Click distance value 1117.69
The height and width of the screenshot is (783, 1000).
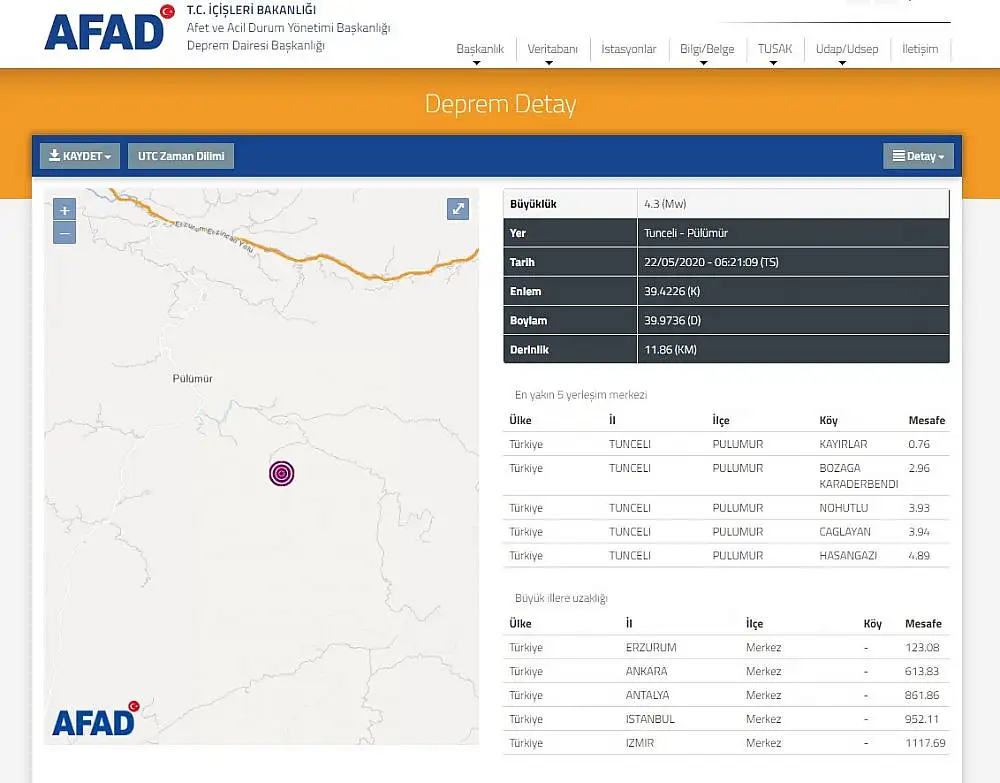[925, 743]
